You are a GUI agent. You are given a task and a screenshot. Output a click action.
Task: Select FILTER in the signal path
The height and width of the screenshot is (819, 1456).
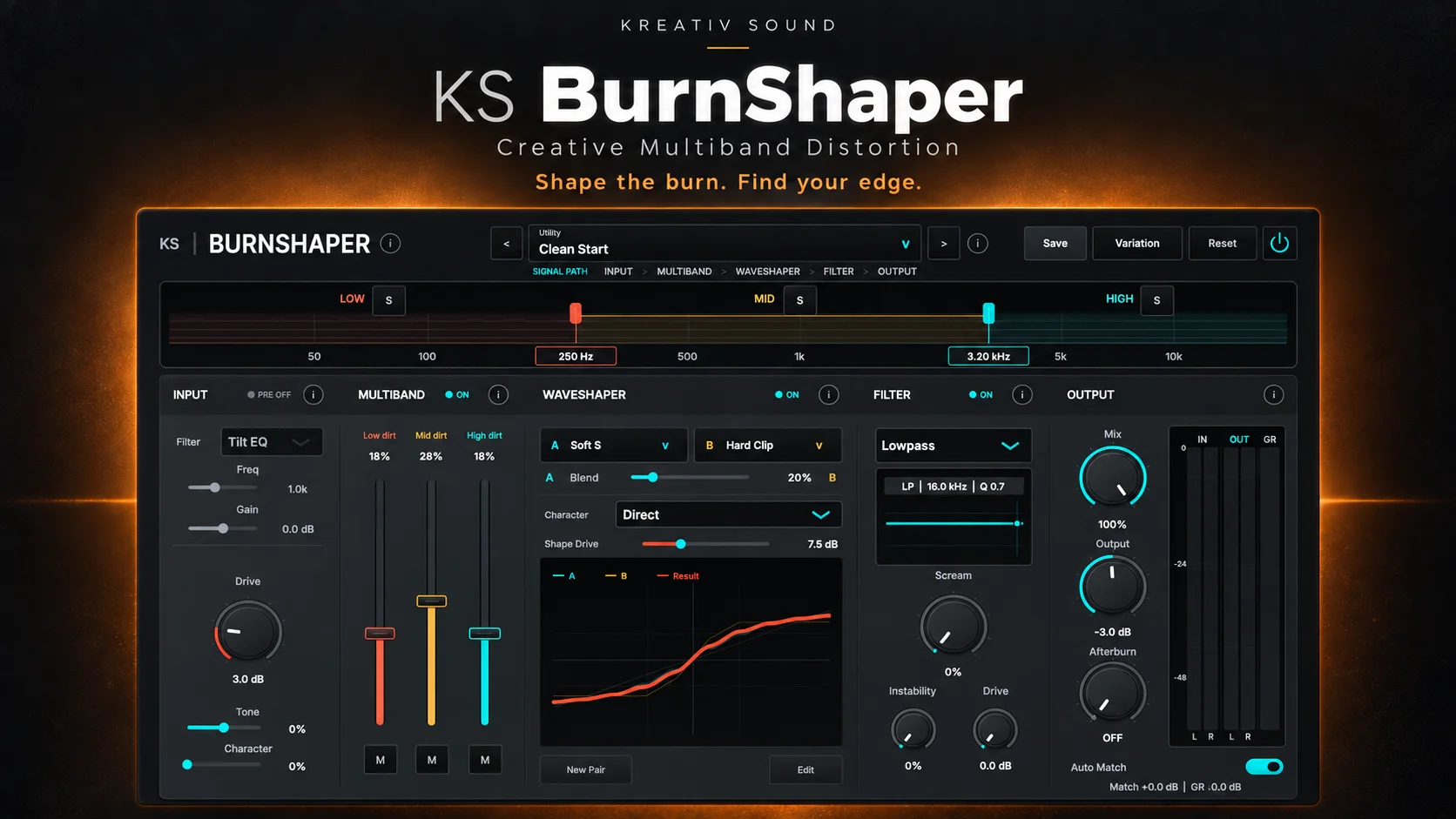tap(839, 272)
